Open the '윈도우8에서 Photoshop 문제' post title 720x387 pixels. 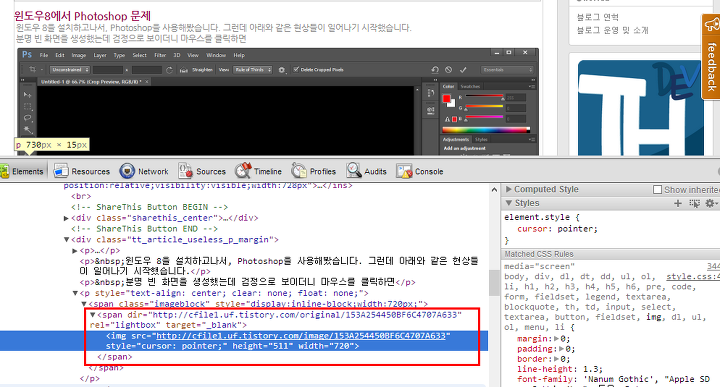[83, 16]
